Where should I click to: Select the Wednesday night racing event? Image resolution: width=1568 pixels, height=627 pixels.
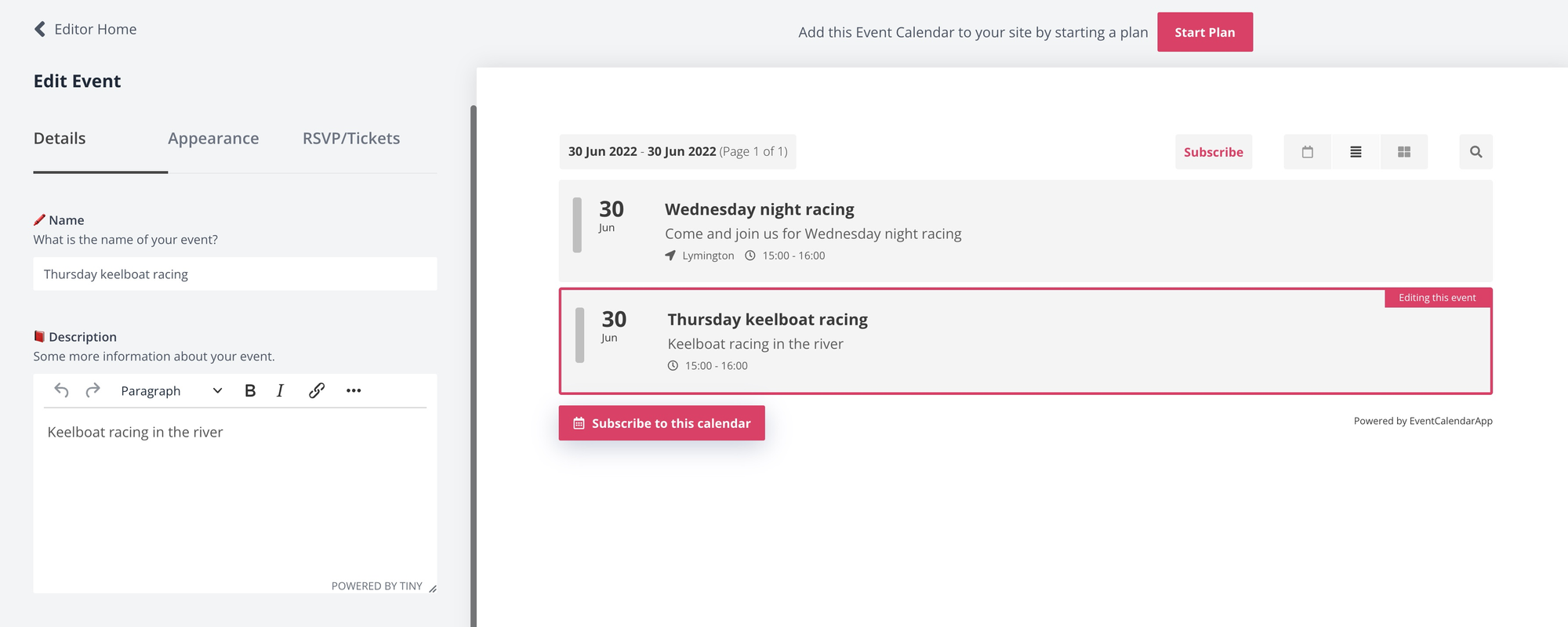tap(759, 210)
